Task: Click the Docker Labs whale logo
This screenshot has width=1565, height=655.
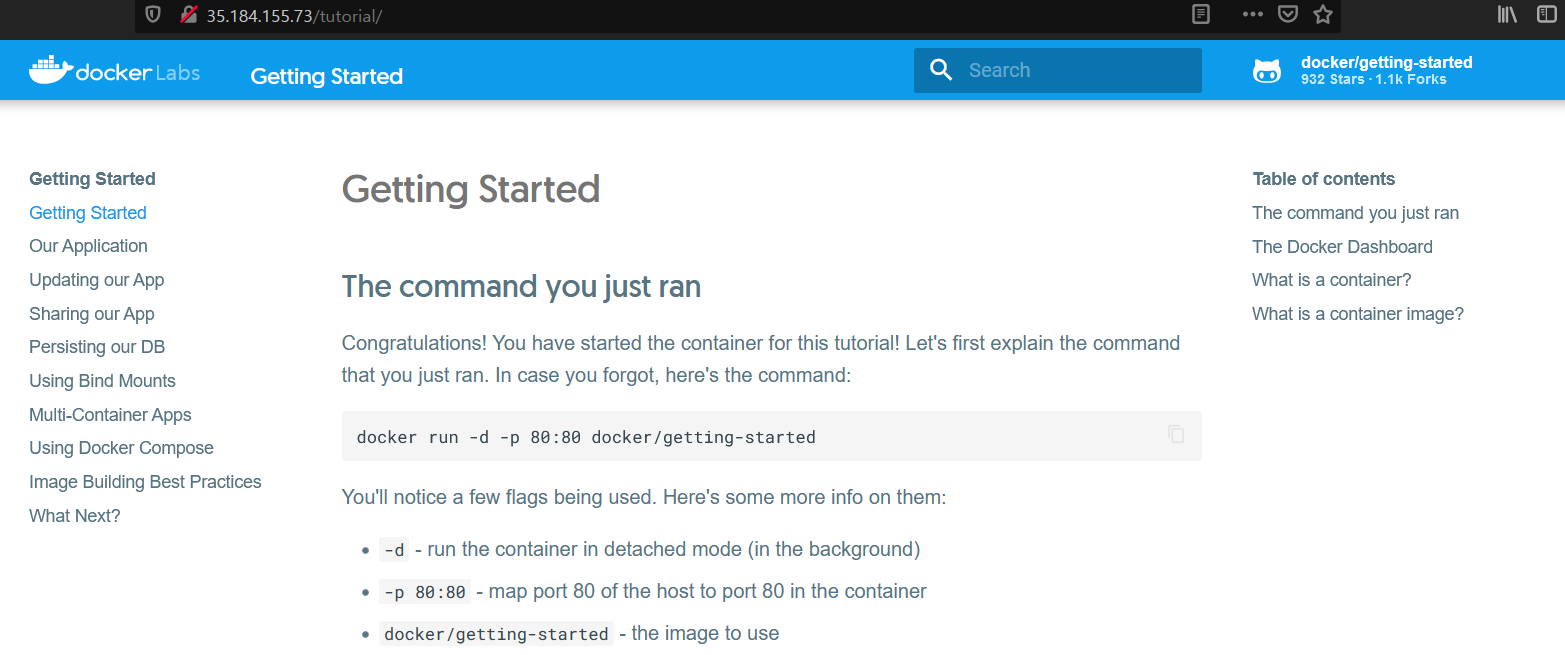Action: click(x=114, y=71)
